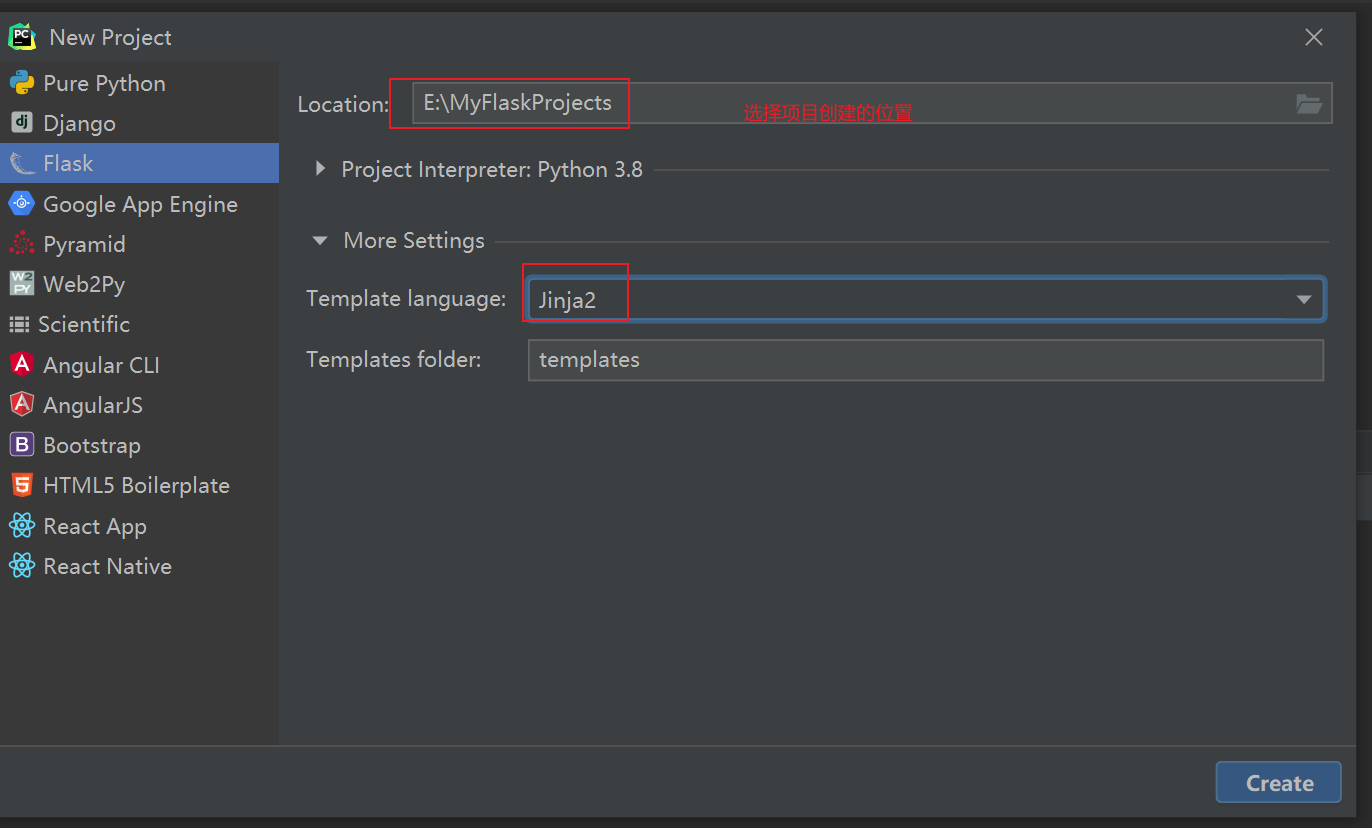This screenshot has width=1372, height=828.
Task: Pick Google App Engine project type
Action: tap(140, 204)
